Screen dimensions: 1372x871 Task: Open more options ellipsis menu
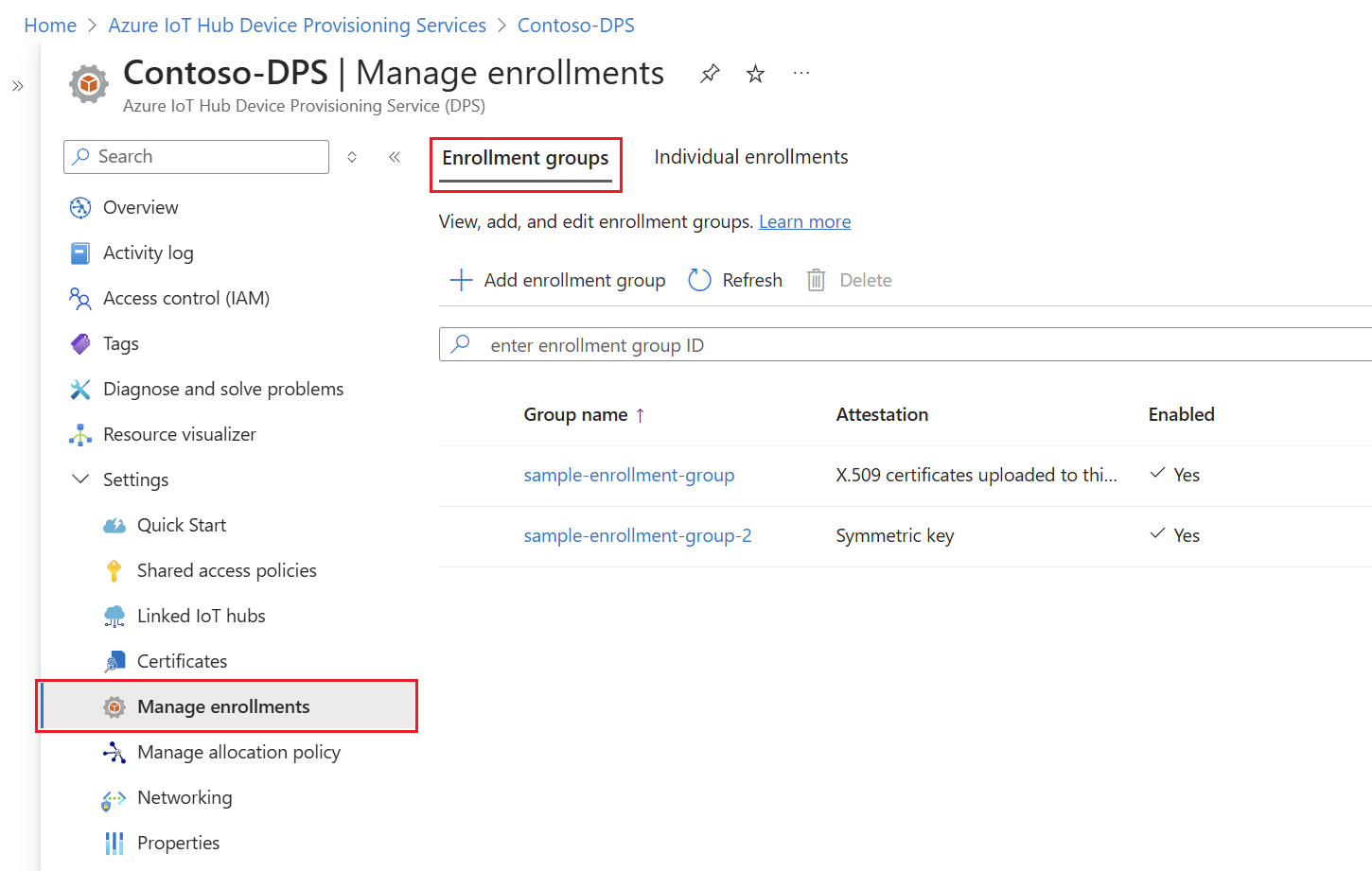pyautogui.click(x=801, y=73)
